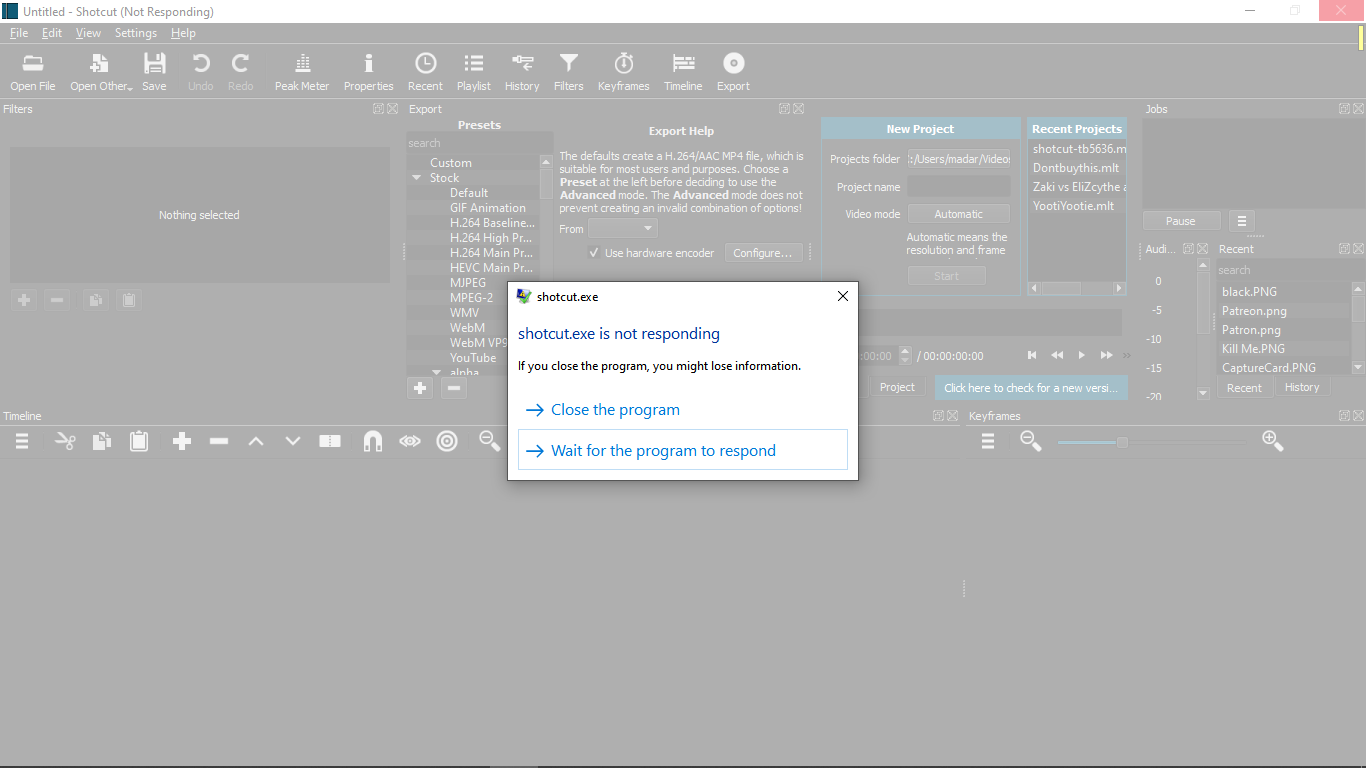1366x768 pixels.
Task: Expand the Stock presets category
Action: pyautogui.click(x=415, y=177)
